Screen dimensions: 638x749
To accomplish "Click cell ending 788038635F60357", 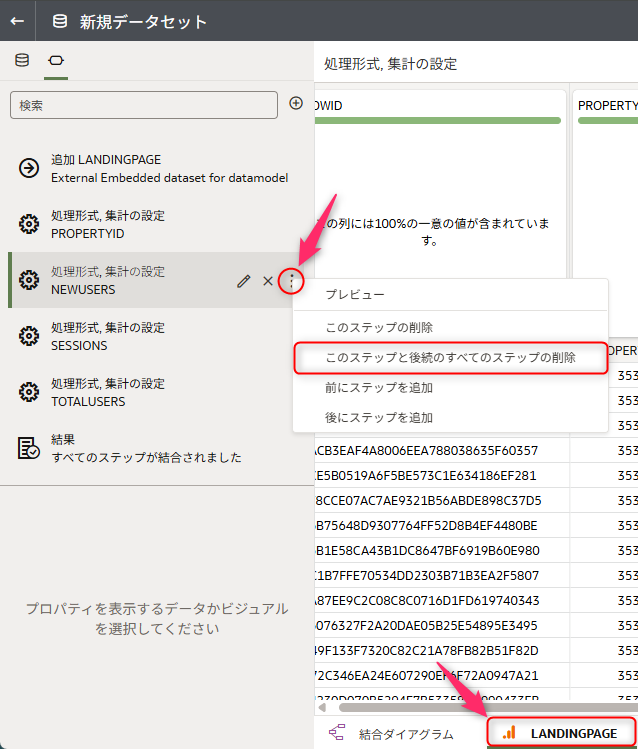I will click(442, 450).
